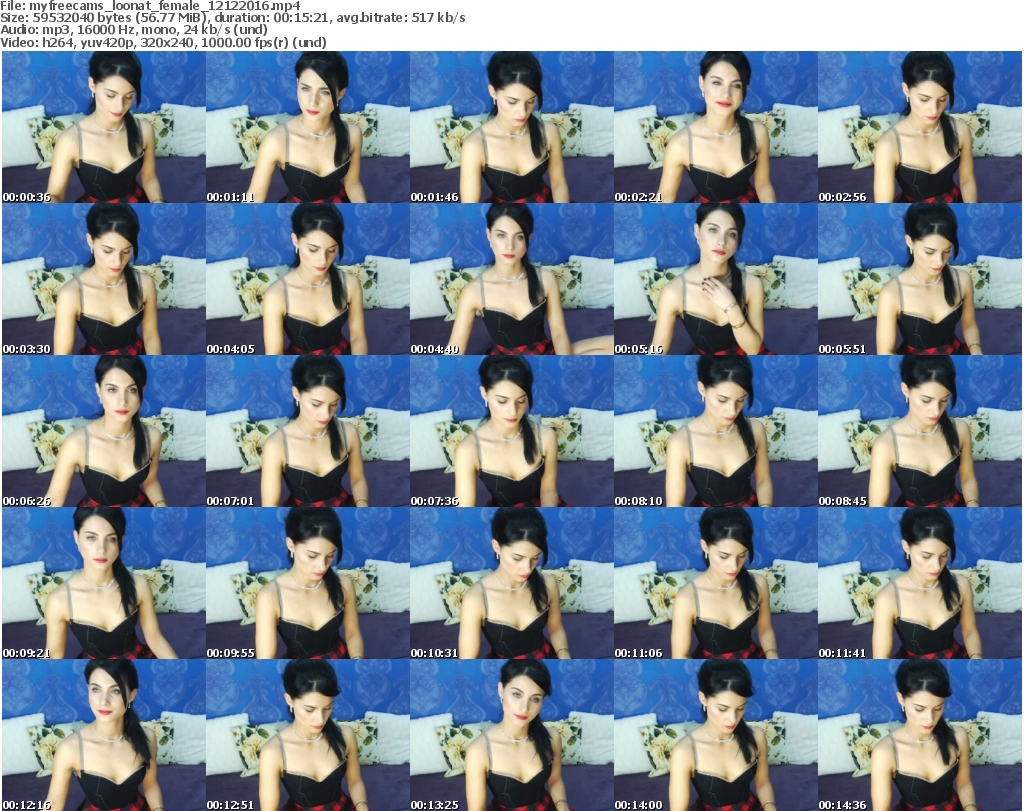Select the thumbnail stamped 00:01:46
1024x811 pixels.
pyautogui.click(x=511, y=127)
